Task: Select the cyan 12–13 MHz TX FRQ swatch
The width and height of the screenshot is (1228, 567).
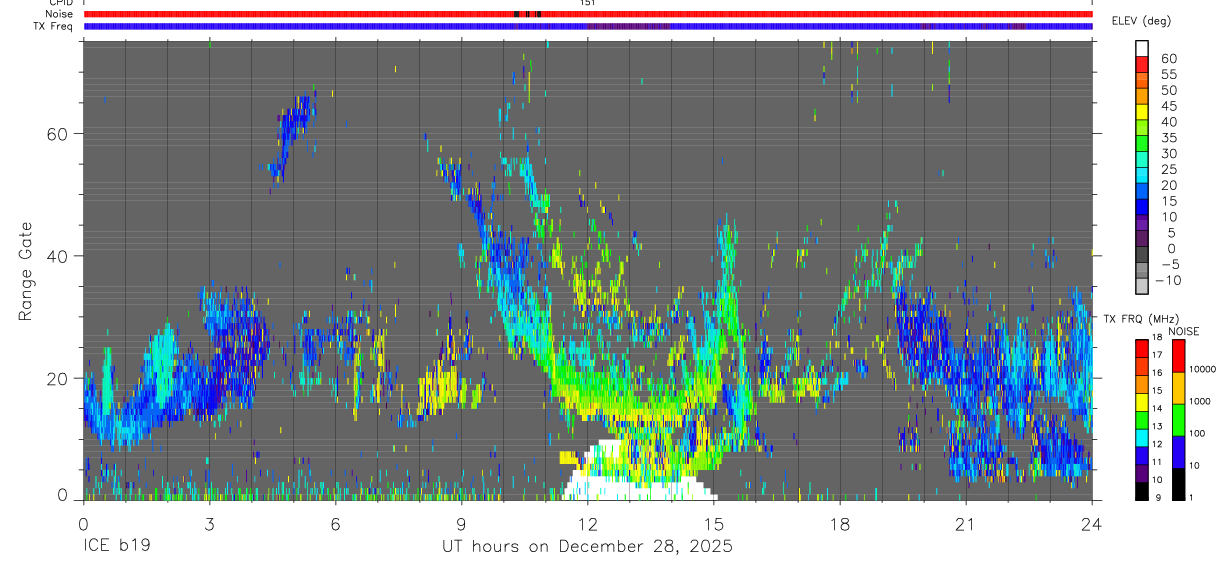Action: [1142, 439]
